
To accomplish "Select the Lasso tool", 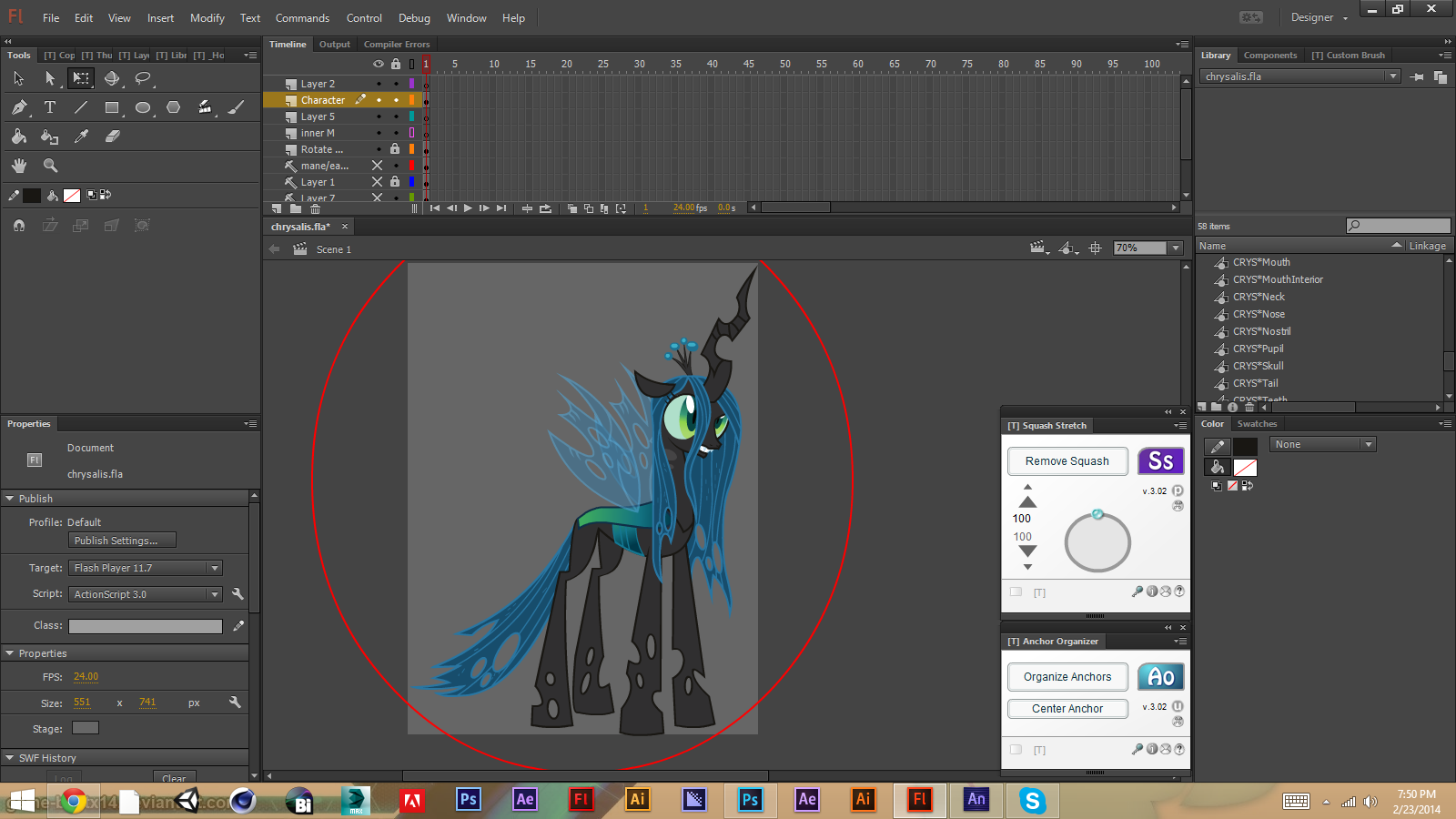I will [x=143, y=78].
